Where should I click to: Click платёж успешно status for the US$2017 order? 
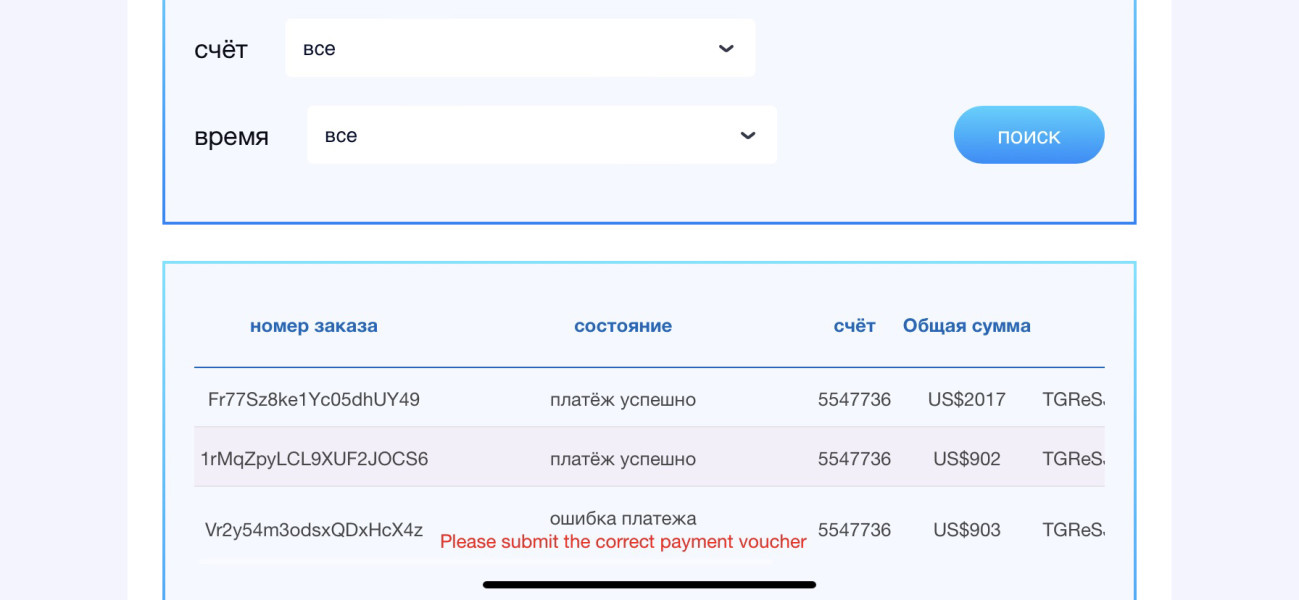click(622, 400)
